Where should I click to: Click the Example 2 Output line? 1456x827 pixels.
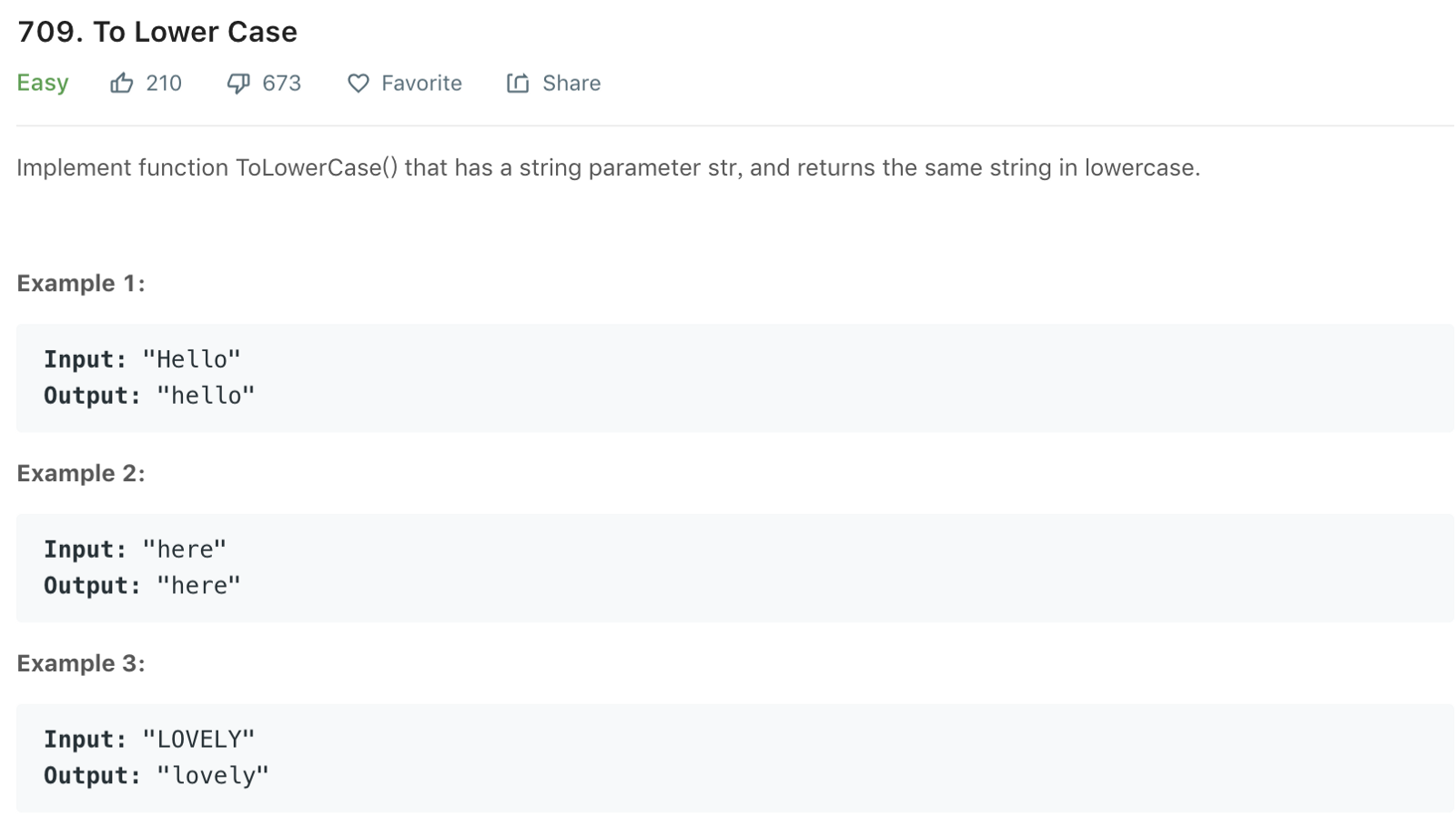coord(142,586)
